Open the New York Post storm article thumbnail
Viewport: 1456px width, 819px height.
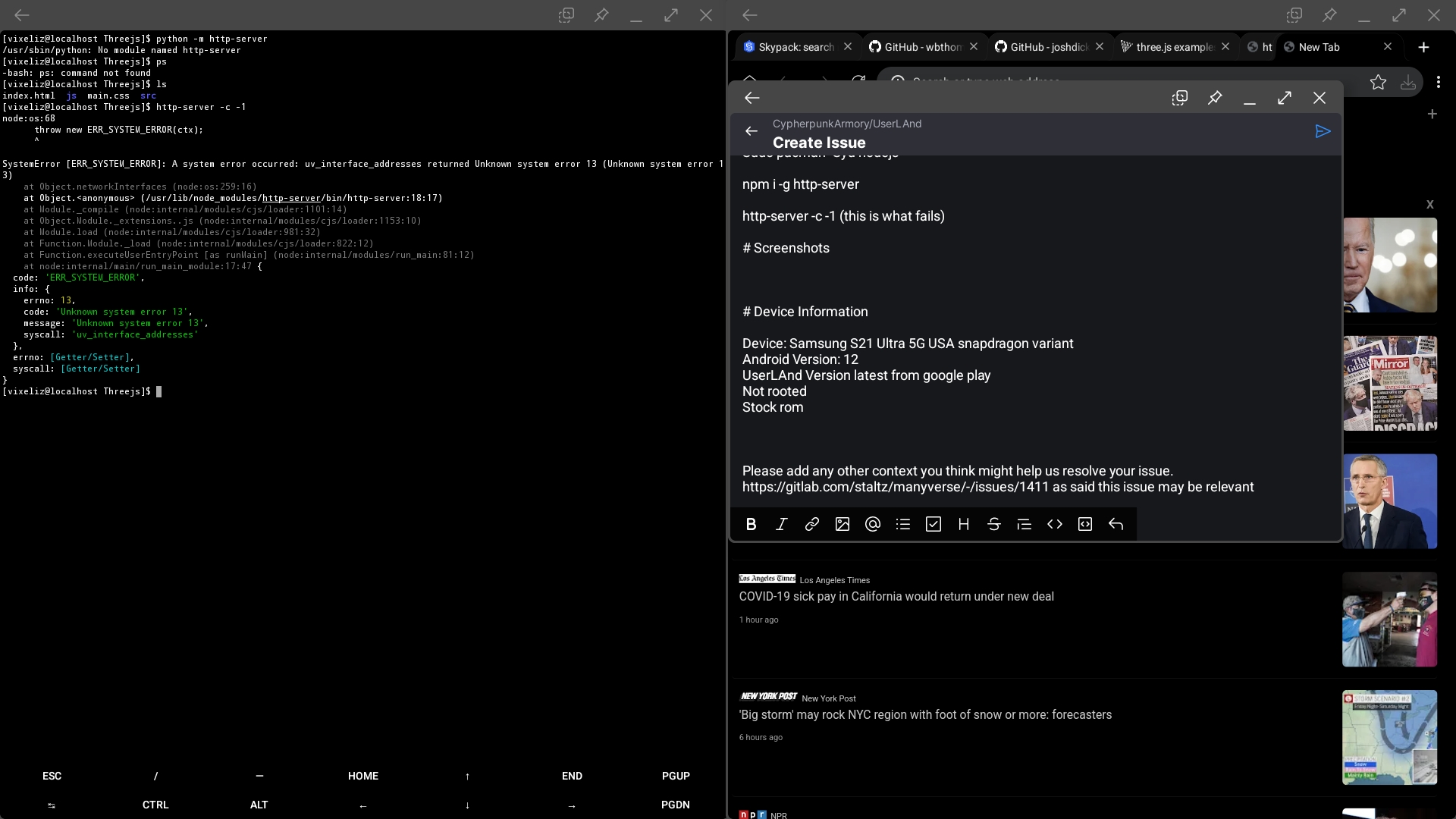pos(1389,736)
